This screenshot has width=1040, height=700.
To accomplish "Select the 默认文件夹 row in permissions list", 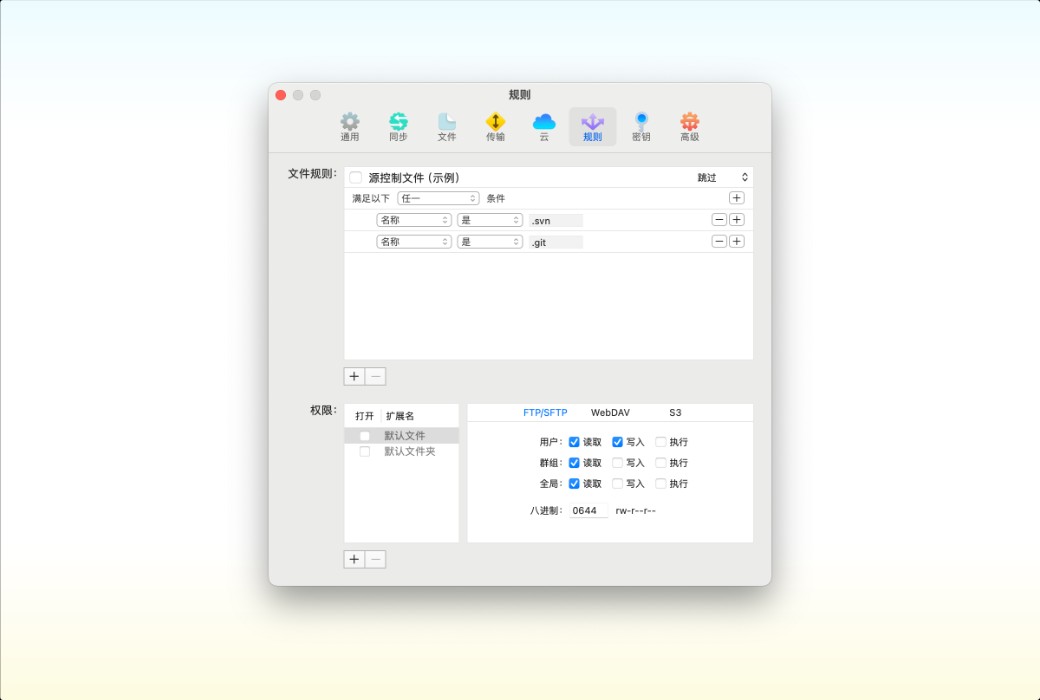I will click(410, 451).
